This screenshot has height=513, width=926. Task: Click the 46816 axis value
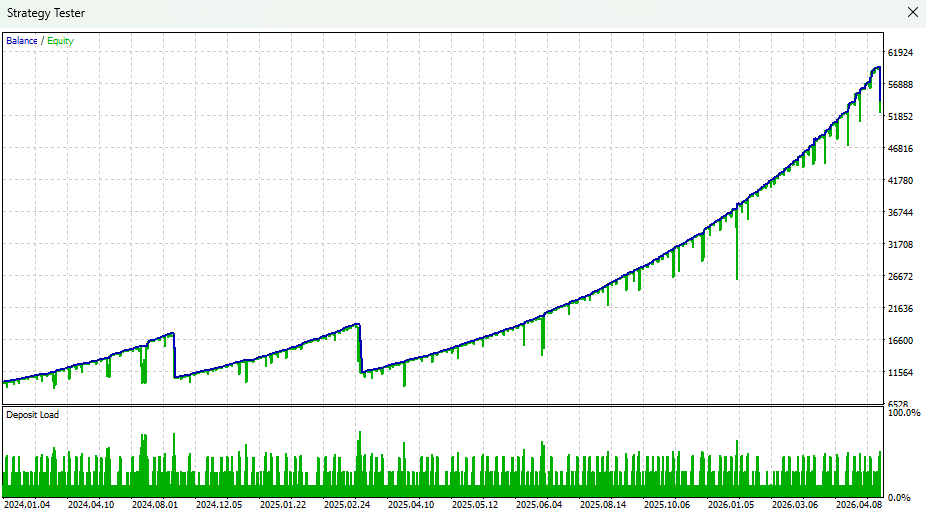901,148
